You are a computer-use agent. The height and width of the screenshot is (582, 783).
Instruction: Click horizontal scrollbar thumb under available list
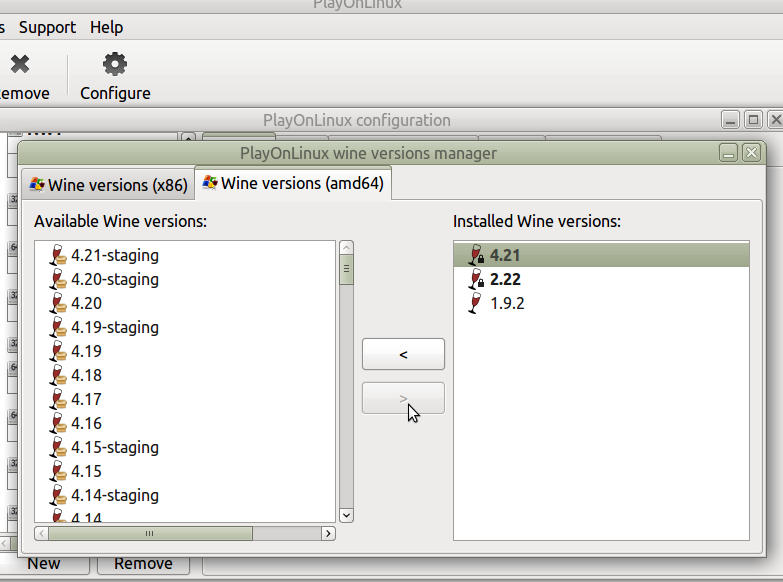point(150,534)
